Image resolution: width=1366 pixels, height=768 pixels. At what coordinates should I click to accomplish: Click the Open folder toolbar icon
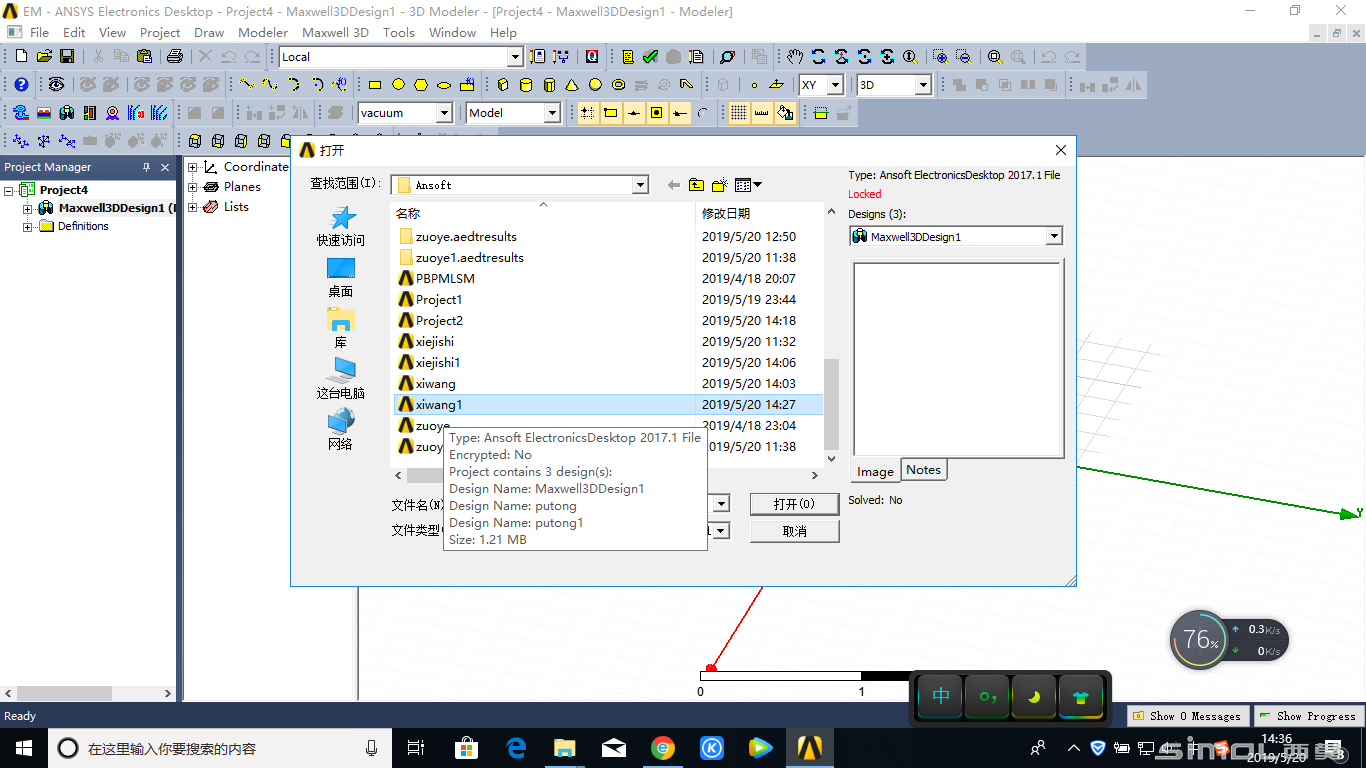pyautogui.click(x=44, y=57)
